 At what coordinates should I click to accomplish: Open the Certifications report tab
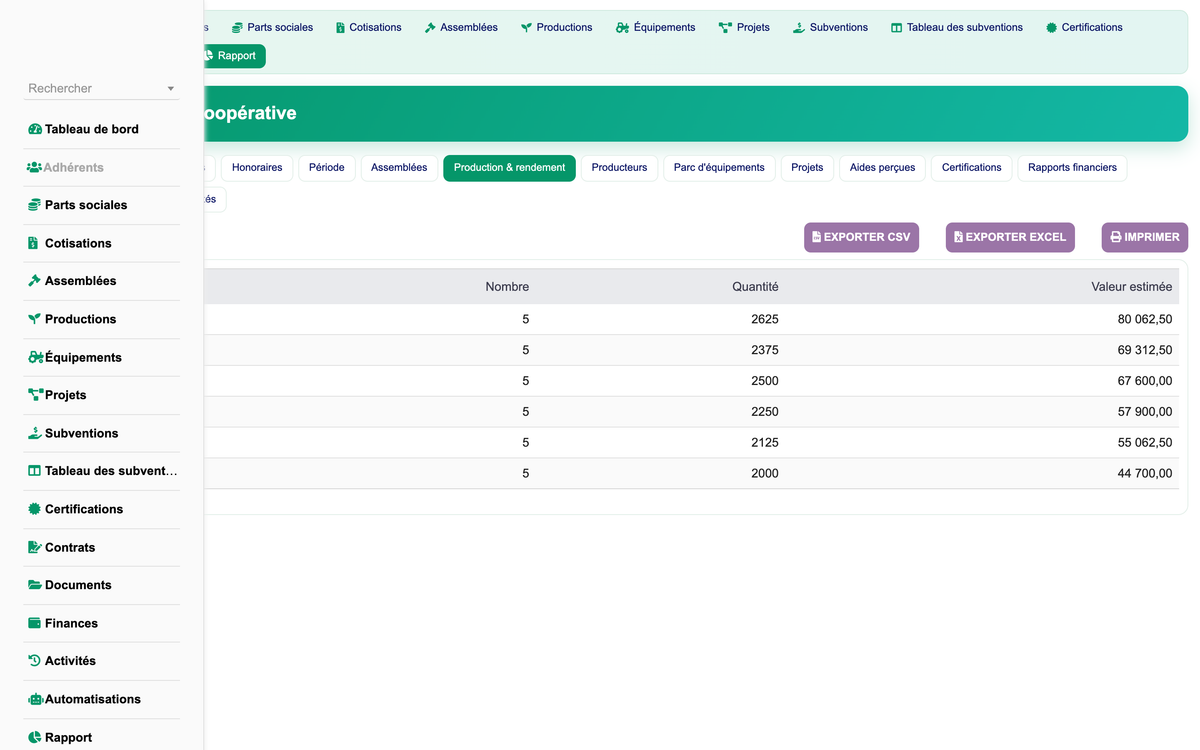point(972,168)
